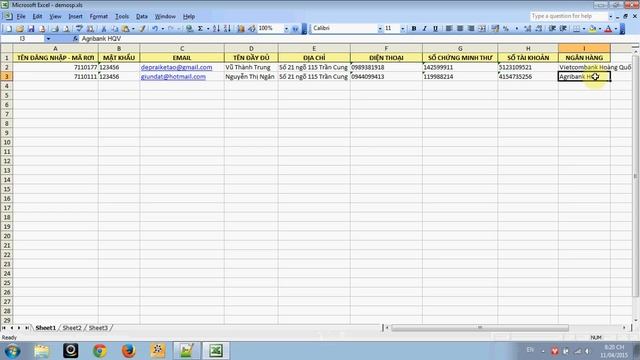Open the Chart Wizard icon

[x=241, y=29]
